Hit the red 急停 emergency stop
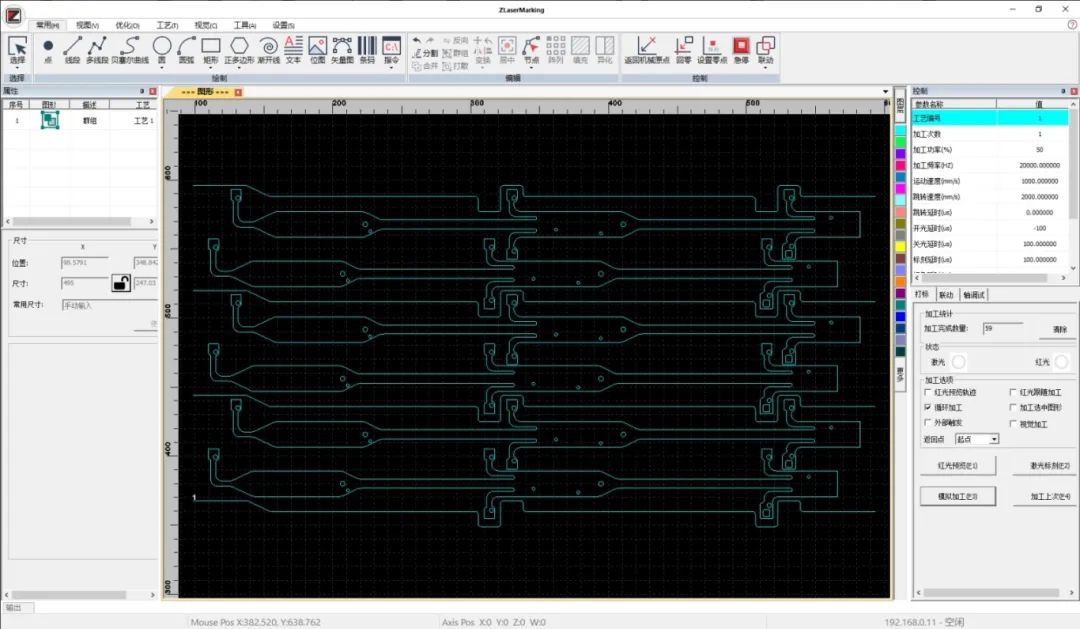The height and width of the screenshot is (629, 1080). tap(741, 50)
